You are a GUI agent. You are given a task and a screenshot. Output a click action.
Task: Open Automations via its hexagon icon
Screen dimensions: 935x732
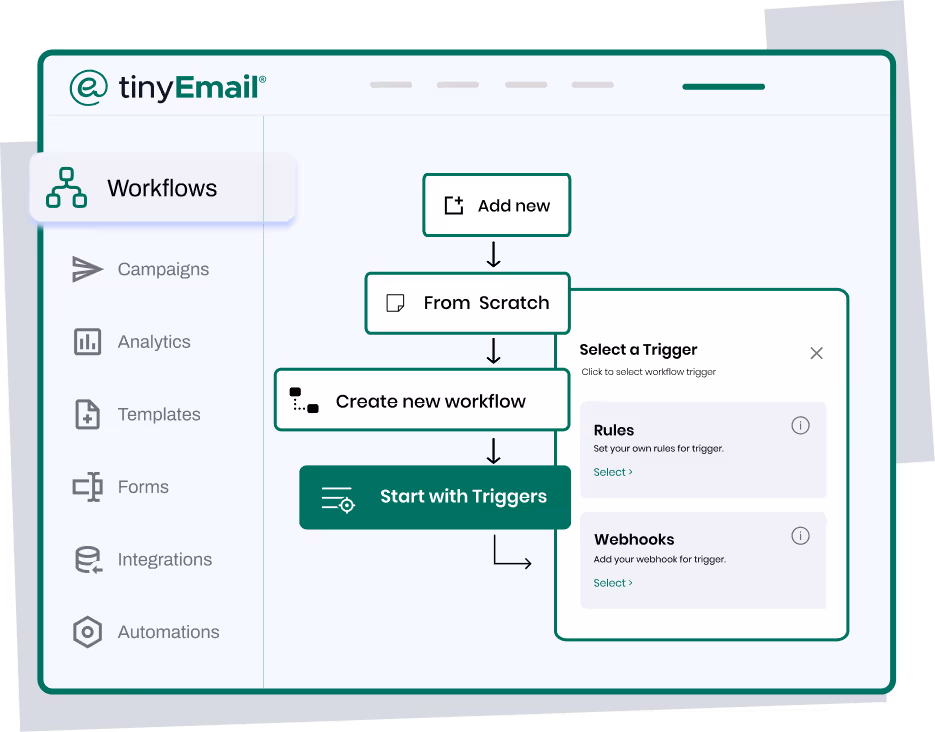[x=87, y=631]
